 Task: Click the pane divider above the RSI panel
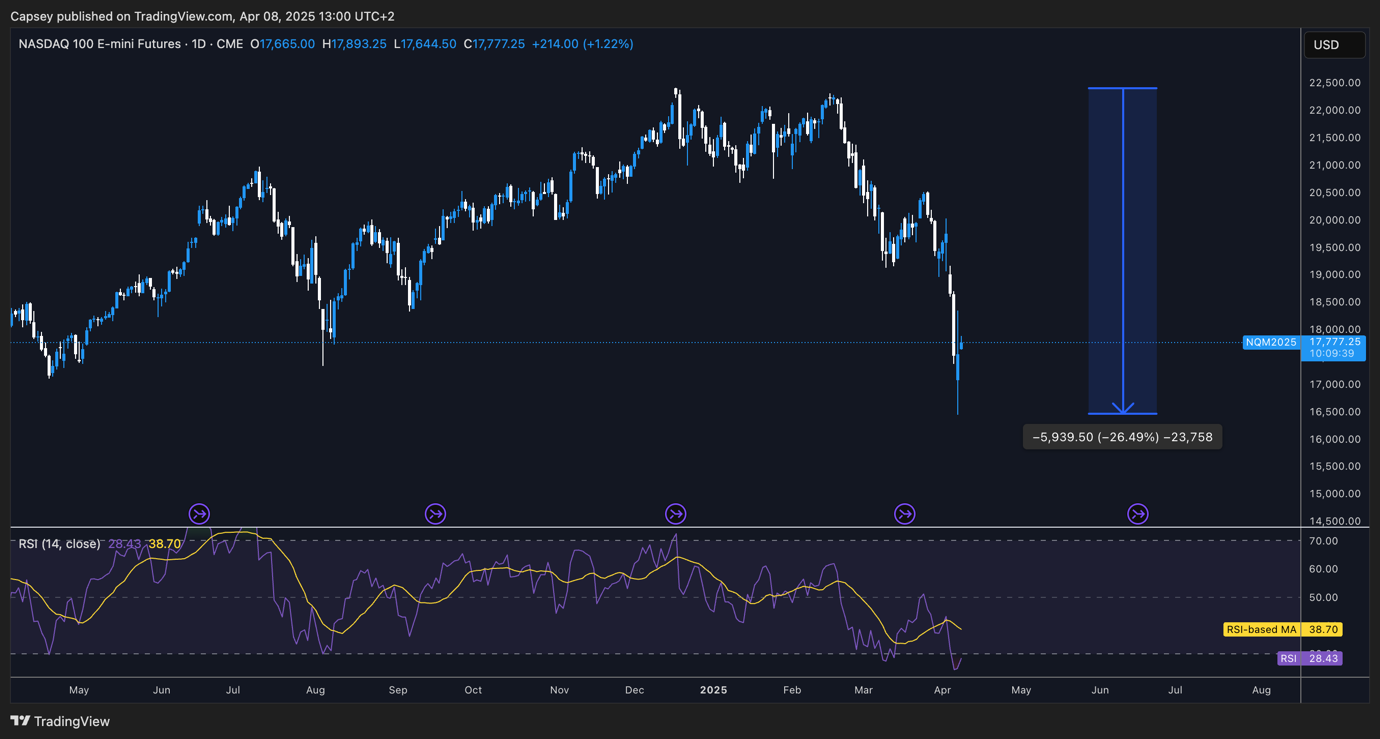[x=655, y=527]
